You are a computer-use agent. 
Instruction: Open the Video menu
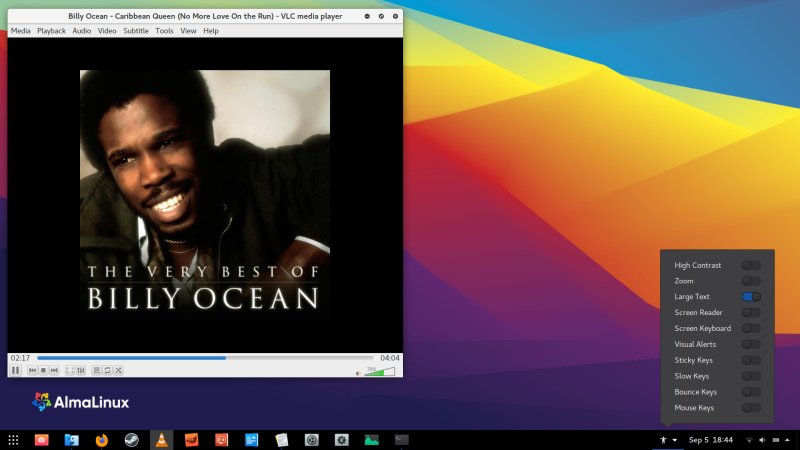(107, 31)
